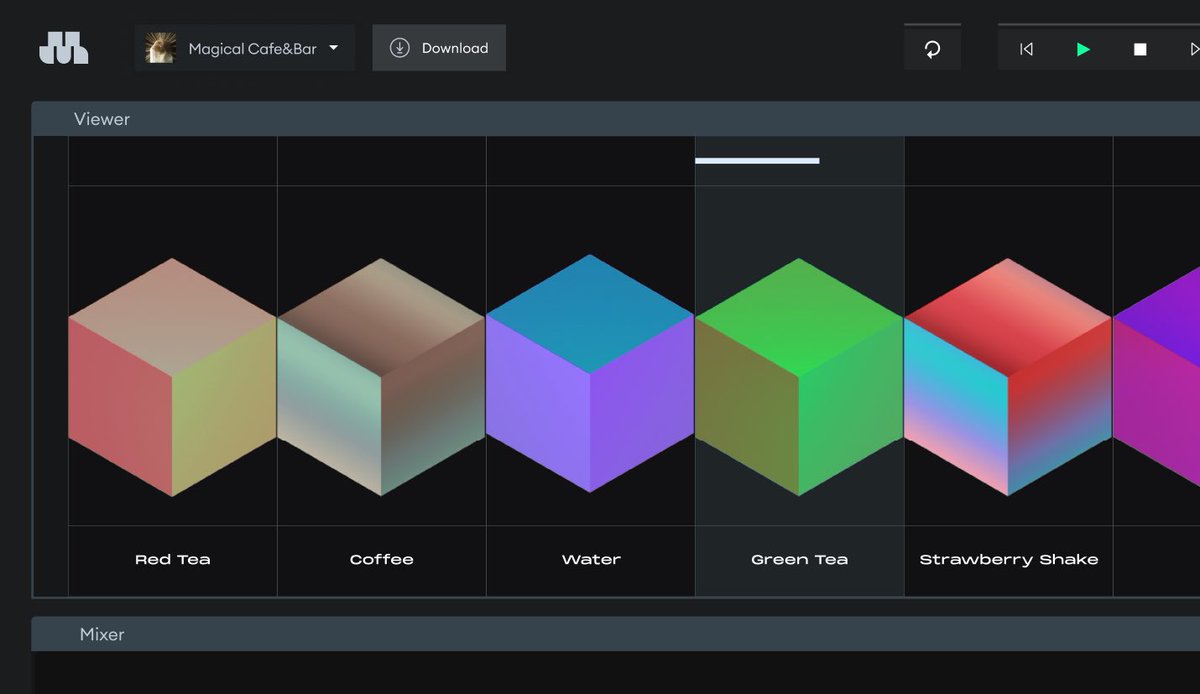Image resolution: width=1200 pixels, height=694 pixels.
Task: Click the Viewer panel header
Action: point(616,119)
